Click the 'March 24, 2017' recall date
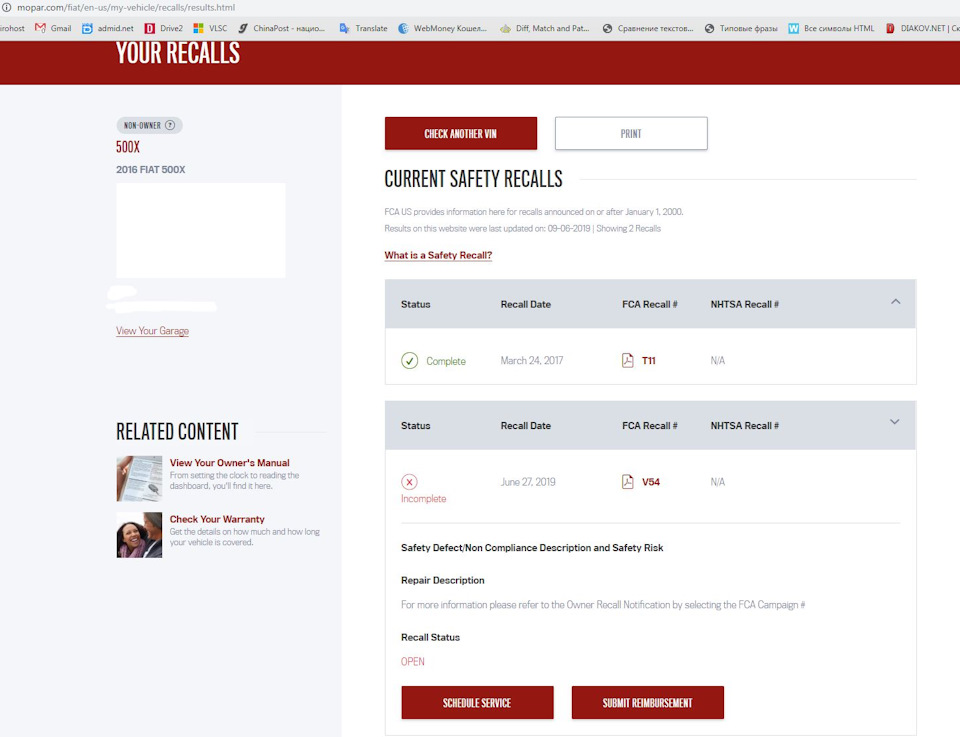This screenshot has height=737, width=960. [532, 361]
